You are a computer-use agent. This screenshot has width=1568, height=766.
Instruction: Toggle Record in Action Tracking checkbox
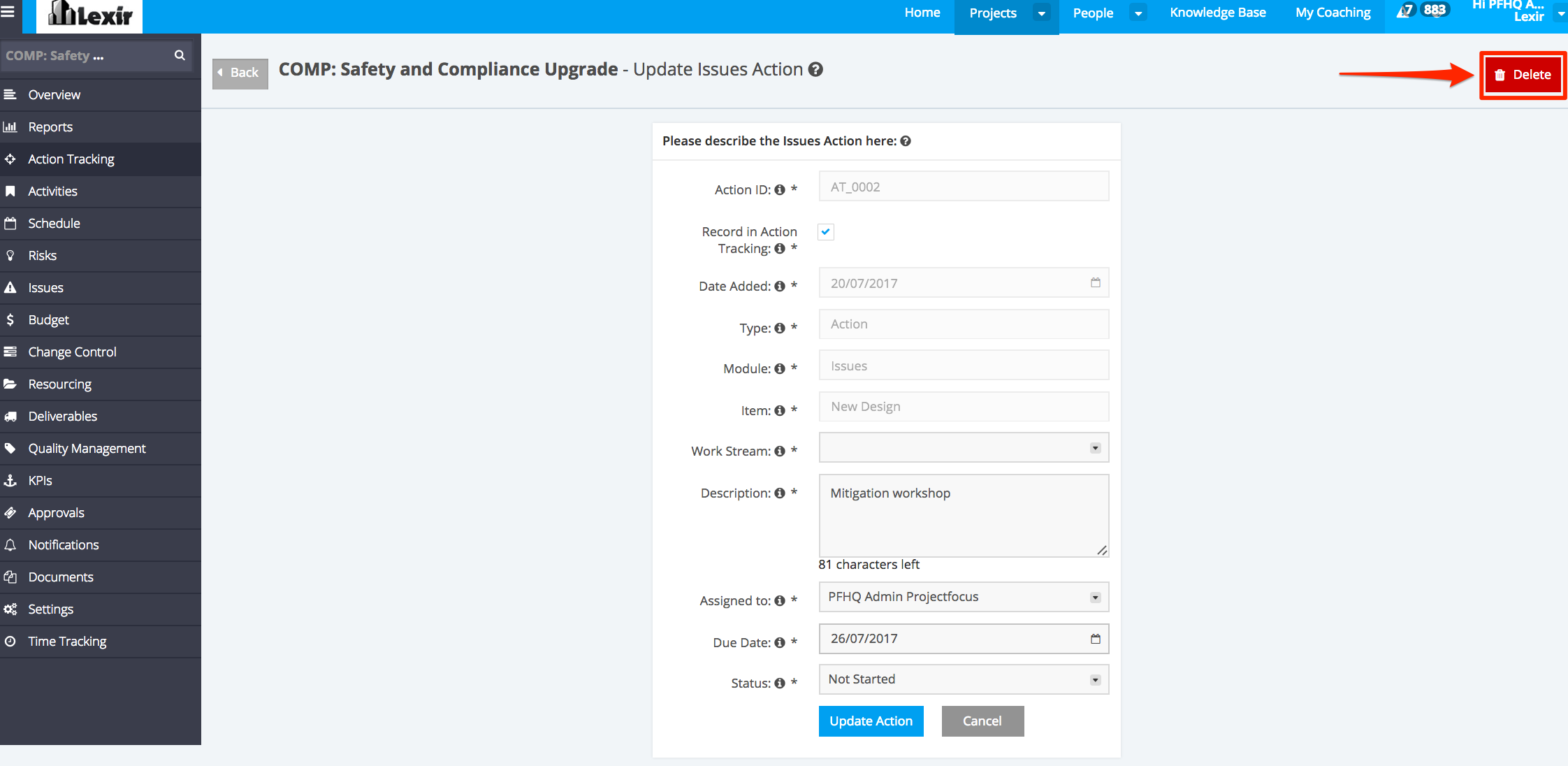[826, 232]
